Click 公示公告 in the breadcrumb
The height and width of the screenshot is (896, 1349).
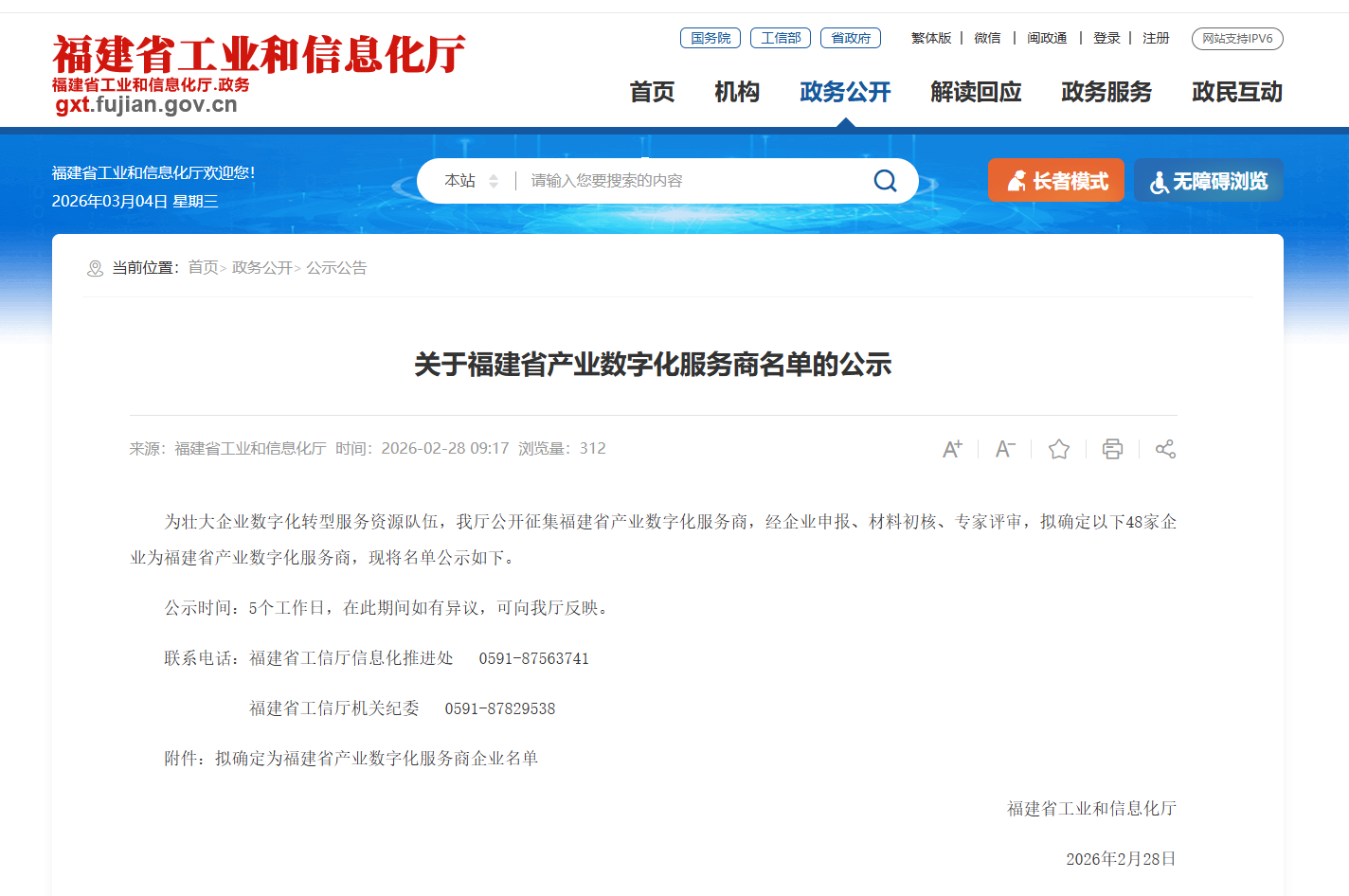[336, 268]
